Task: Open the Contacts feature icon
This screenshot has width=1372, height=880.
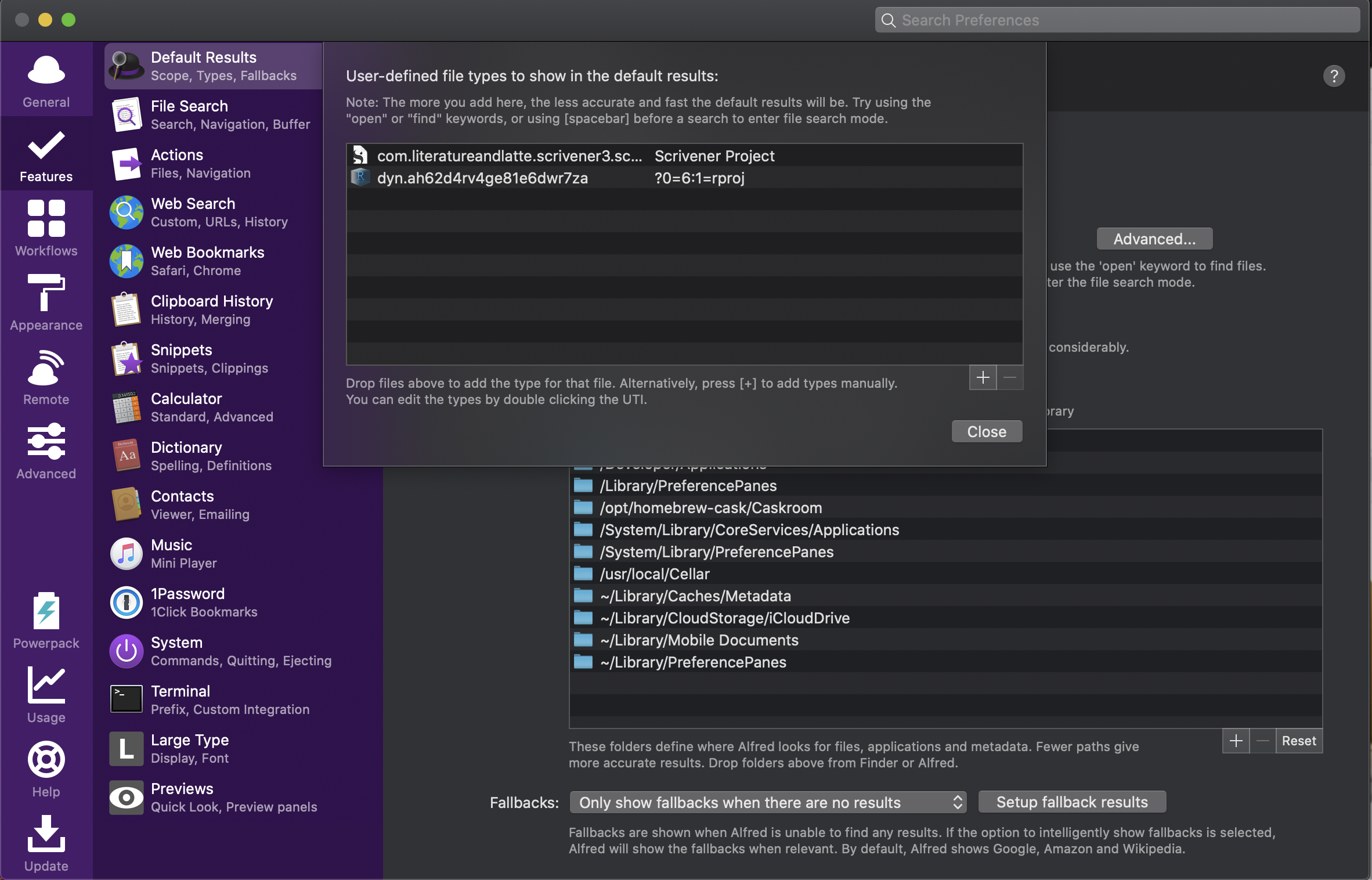Action: tap(127, 505)
